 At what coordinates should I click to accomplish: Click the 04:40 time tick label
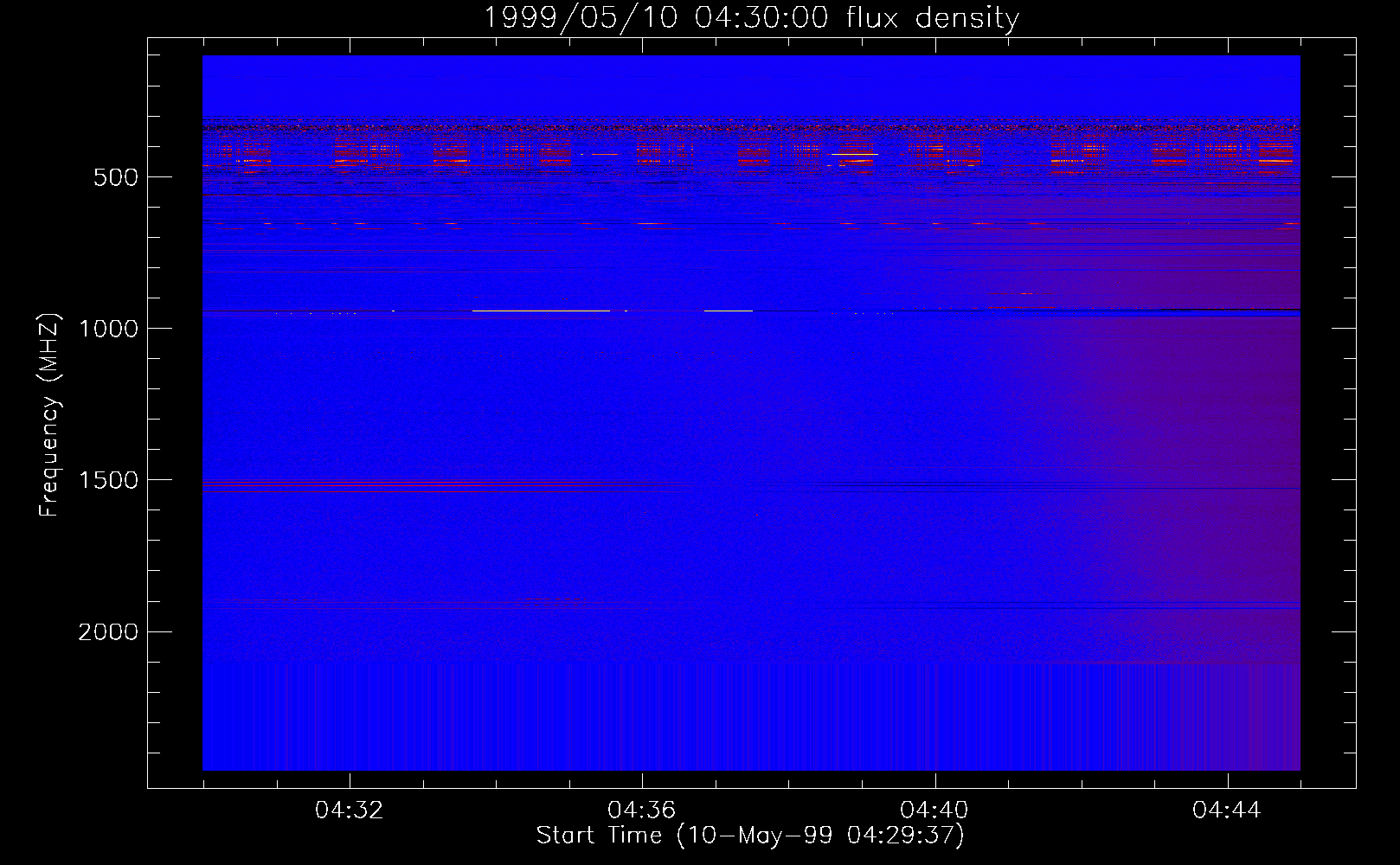(934, 811)
